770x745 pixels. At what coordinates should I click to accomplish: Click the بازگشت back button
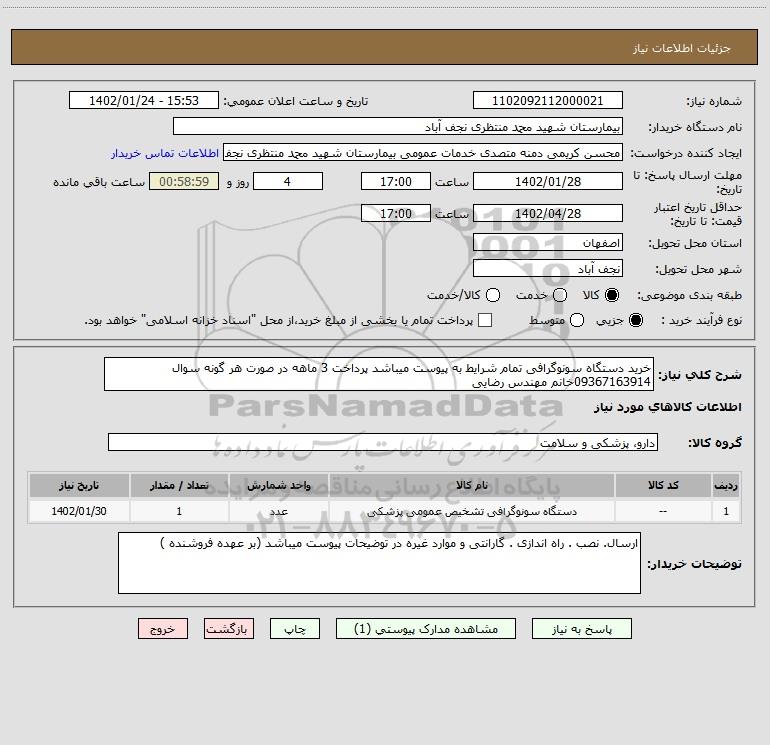[229, 629]
